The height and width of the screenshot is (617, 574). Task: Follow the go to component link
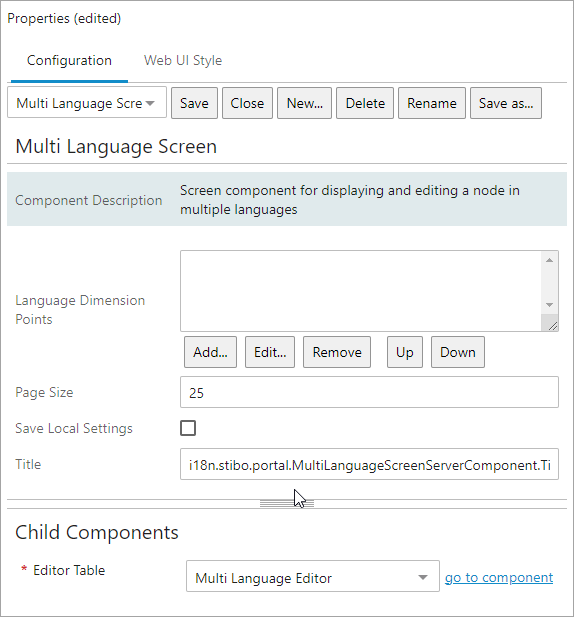pyautogui.click(x=499, y=578)
